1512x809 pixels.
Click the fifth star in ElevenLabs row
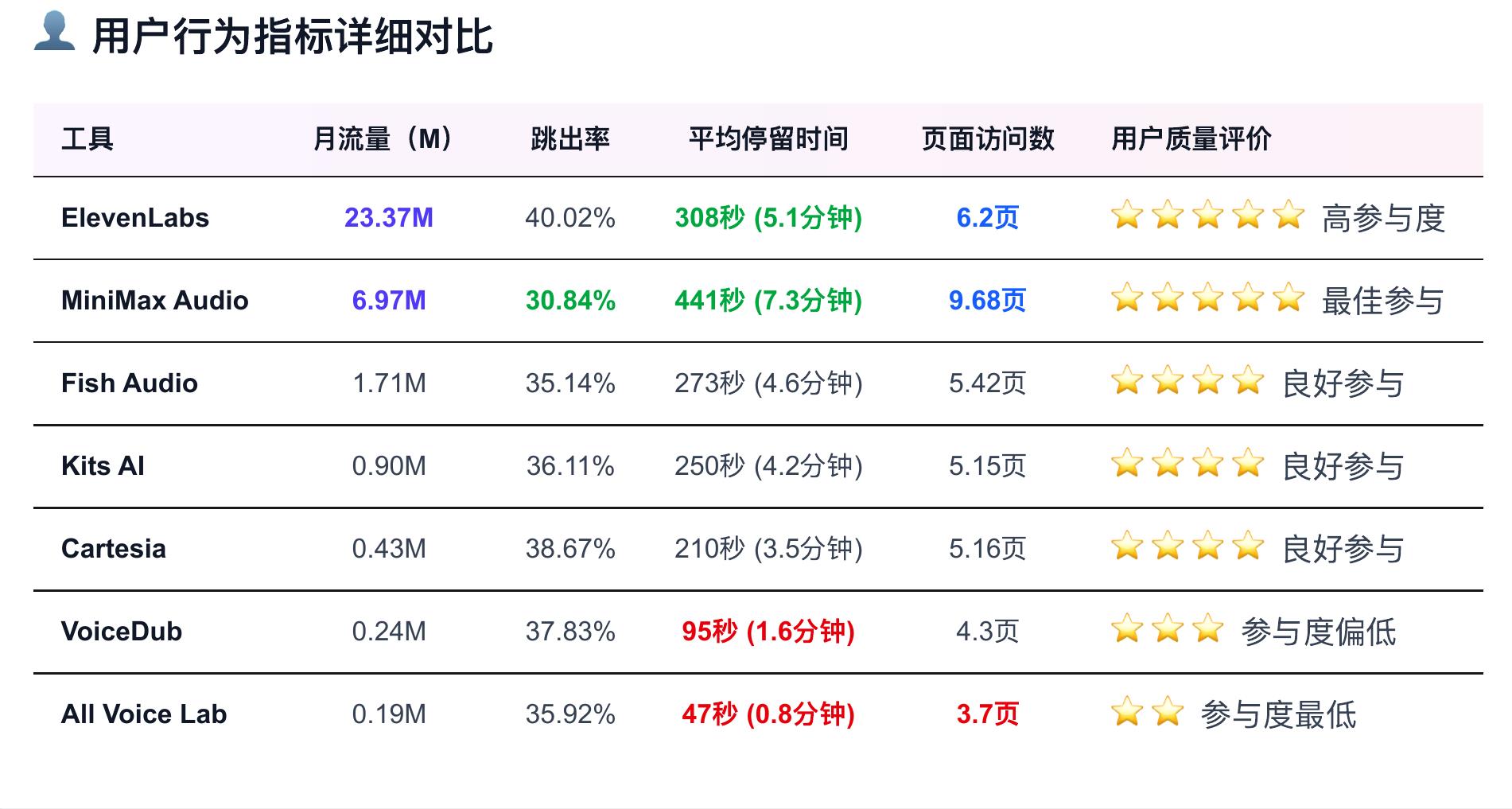1288,215
